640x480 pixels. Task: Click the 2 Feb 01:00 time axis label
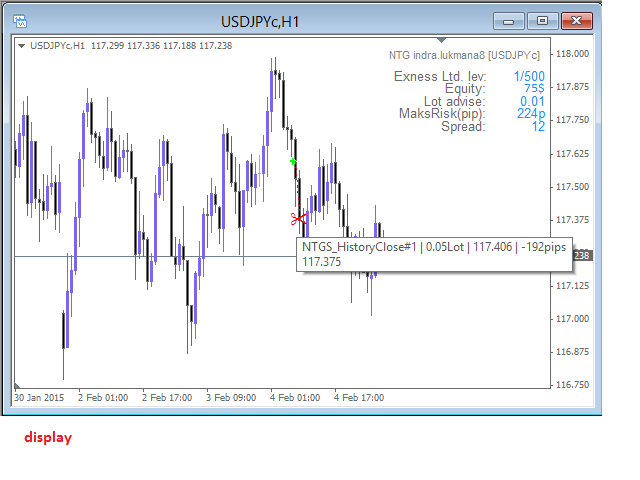tap(103, 398)
